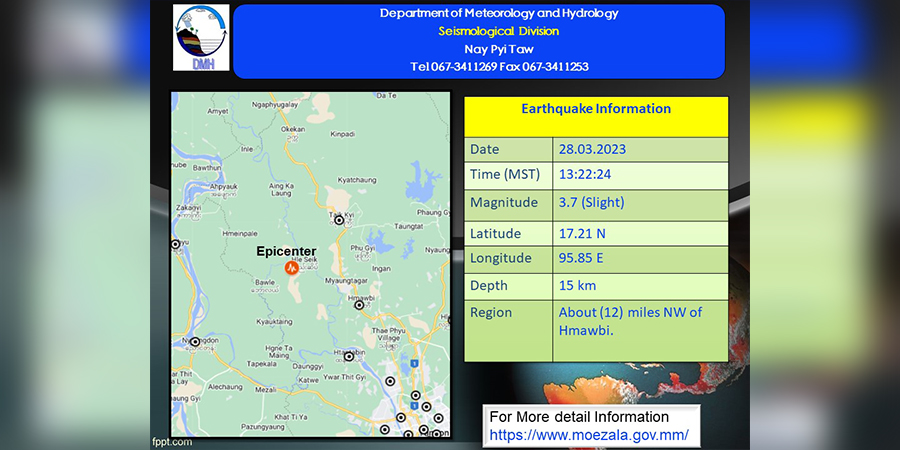Click the Bawthun label on map
This screenshot has height=450, width=900.
(x=207, y=168)
